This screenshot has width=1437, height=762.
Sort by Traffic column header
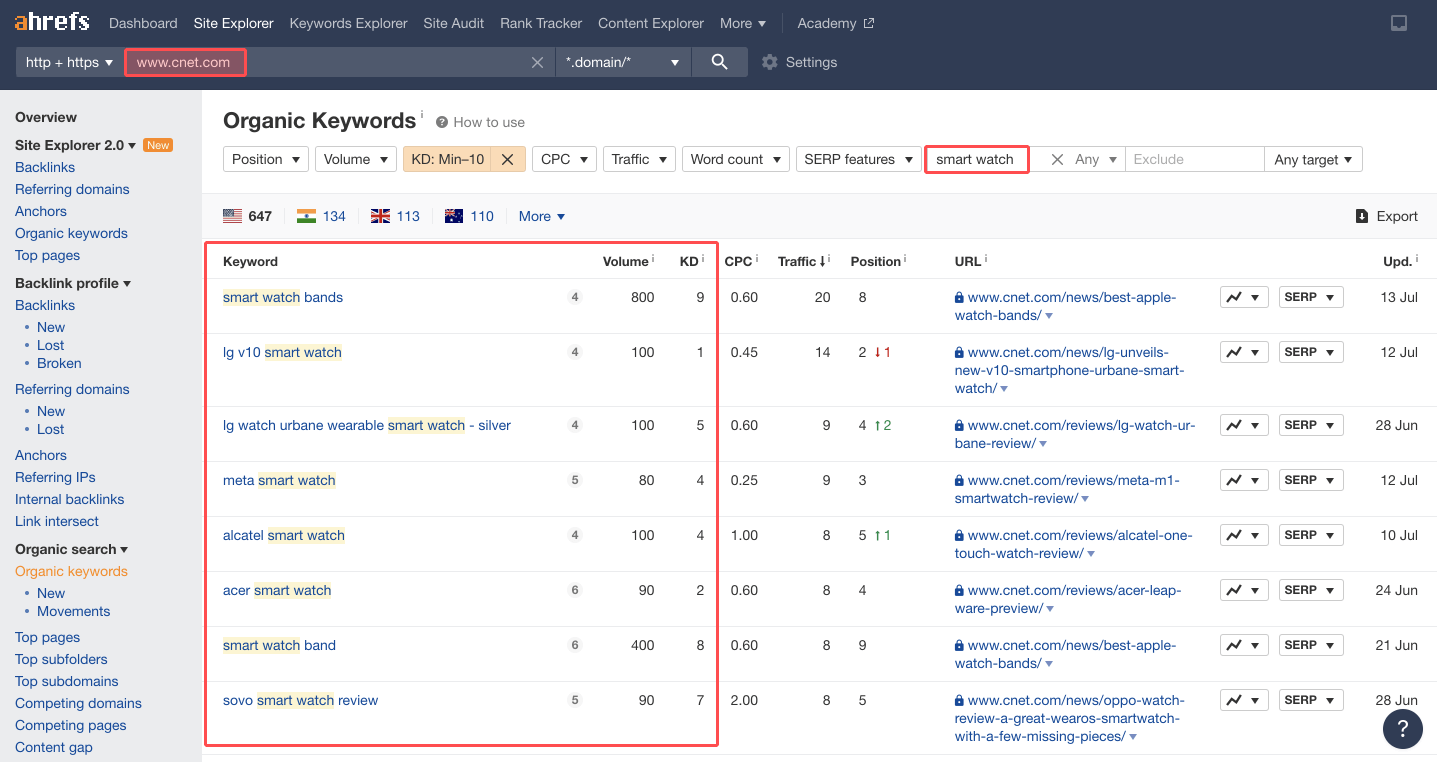coord(803,261)
